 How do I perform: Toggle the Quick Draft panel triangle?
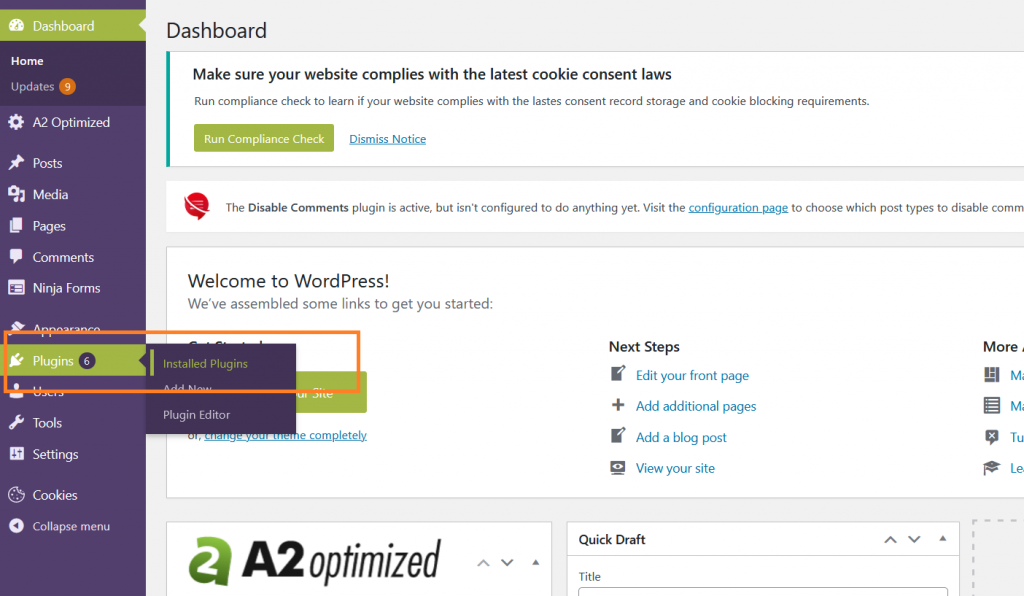click(942, 539)
